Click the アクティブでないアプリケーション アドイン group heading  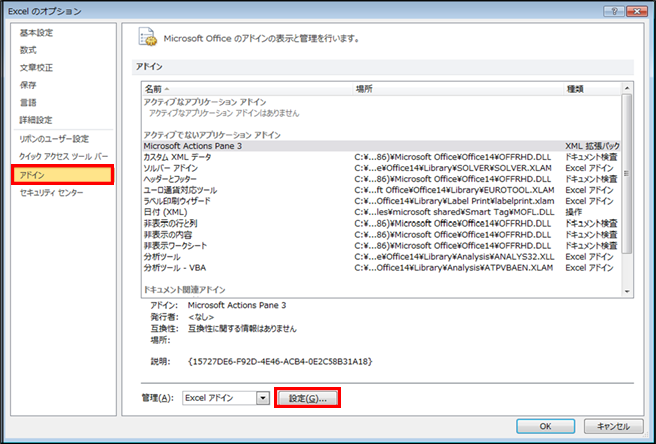[x=212, y=135]
